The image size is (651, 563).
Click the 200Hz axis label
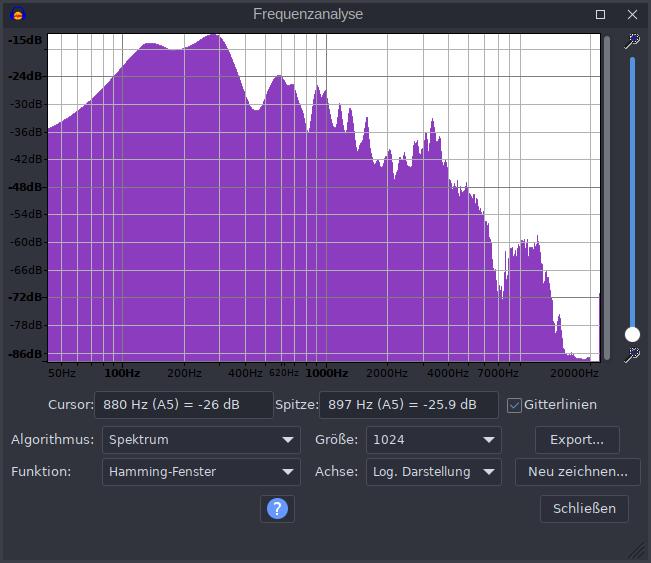point(184,373)
